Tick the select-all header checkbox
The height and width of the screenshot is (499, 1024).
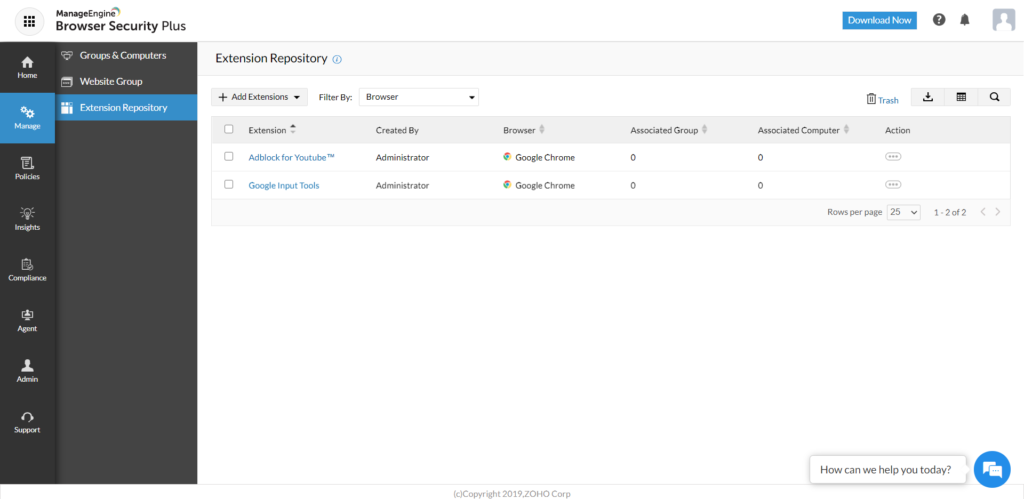coord(229,129)
